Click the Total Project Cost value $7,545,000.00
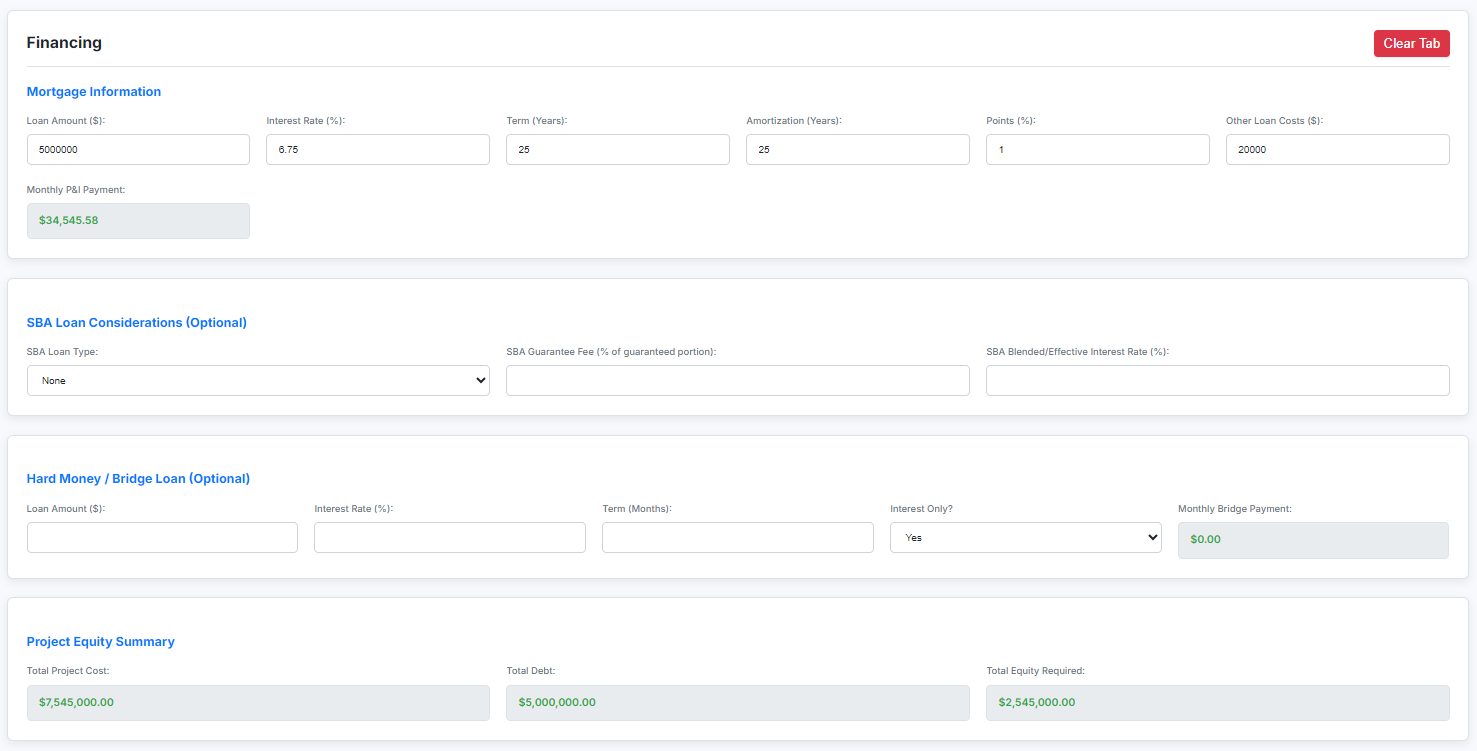This screenshot has height=751, width=1477. click(258, 702)
